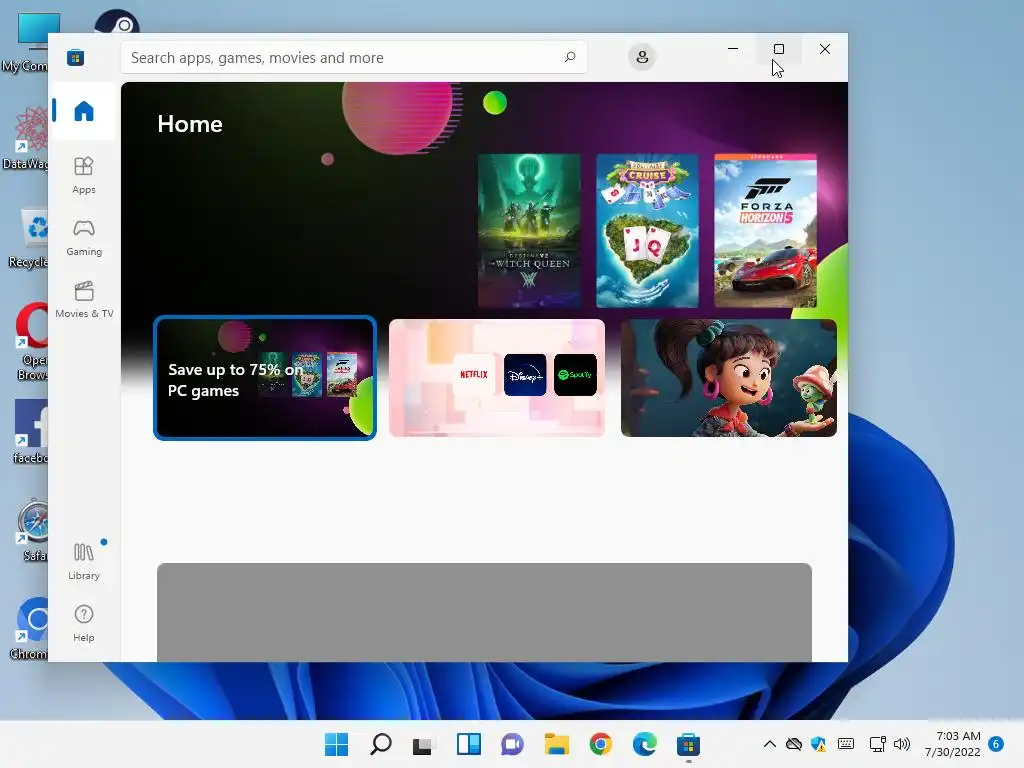Open the Library in sidebar
Image resolution: width=1024 pixels, height=768 pixels.
pyautogui.click(x=84, y=560)
